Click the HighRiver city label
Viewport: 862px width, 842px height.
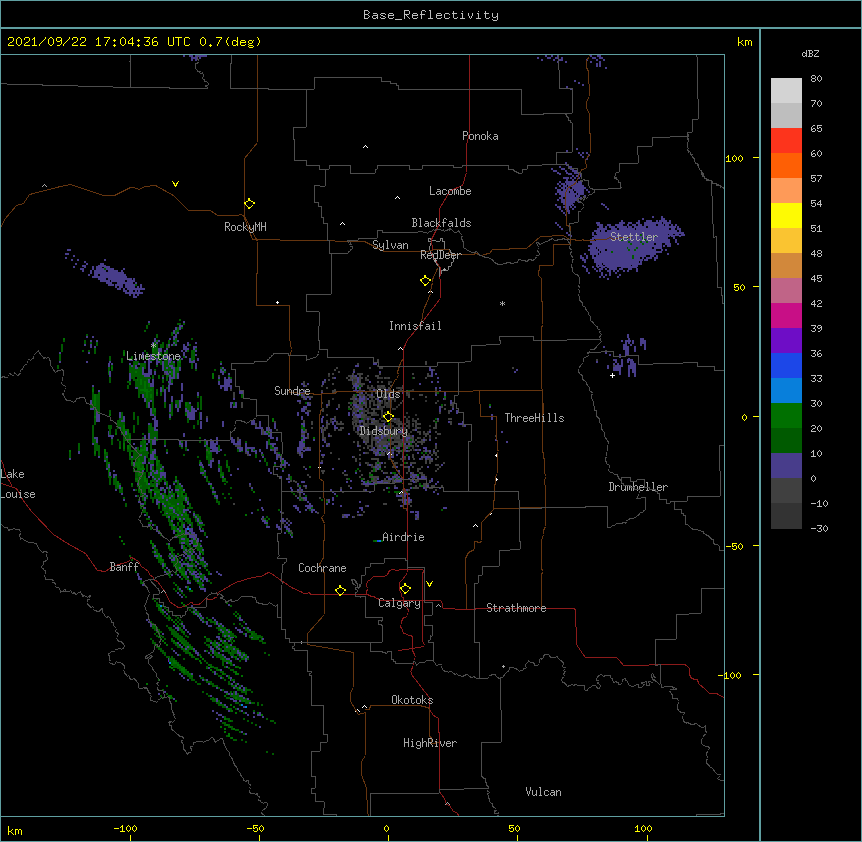tap(430, 743)
